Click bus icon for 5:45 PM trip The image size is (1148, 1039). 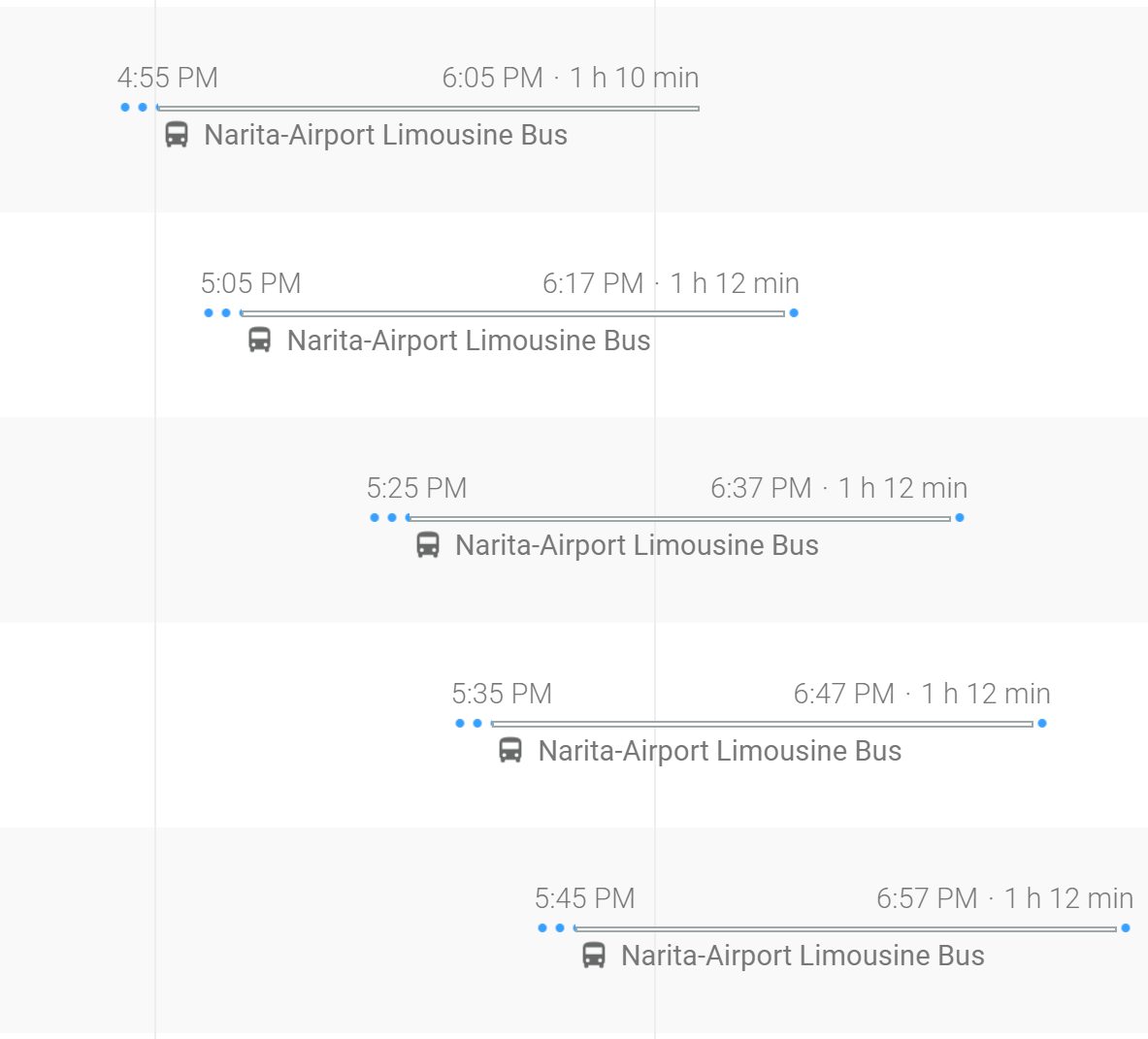tap(594, 956)
